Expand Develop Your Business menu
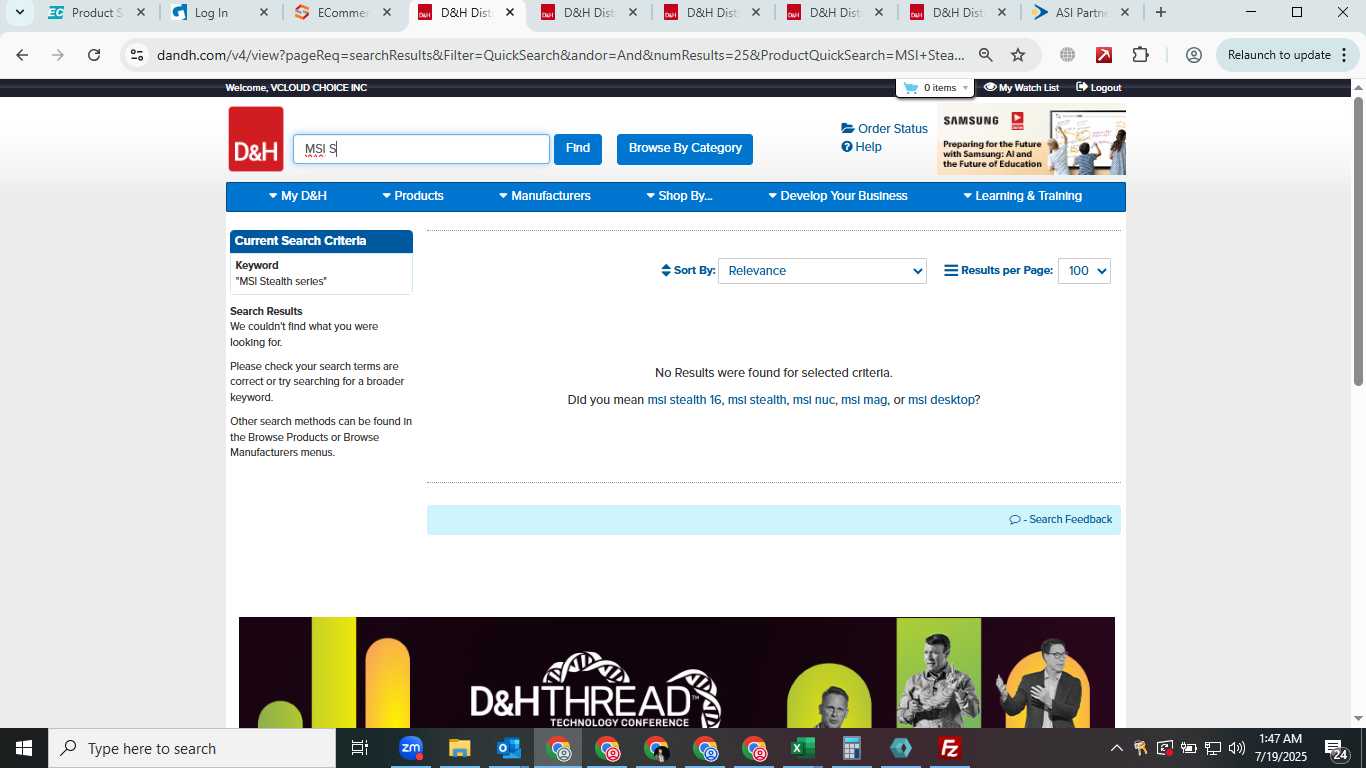 tap(838, 196)
